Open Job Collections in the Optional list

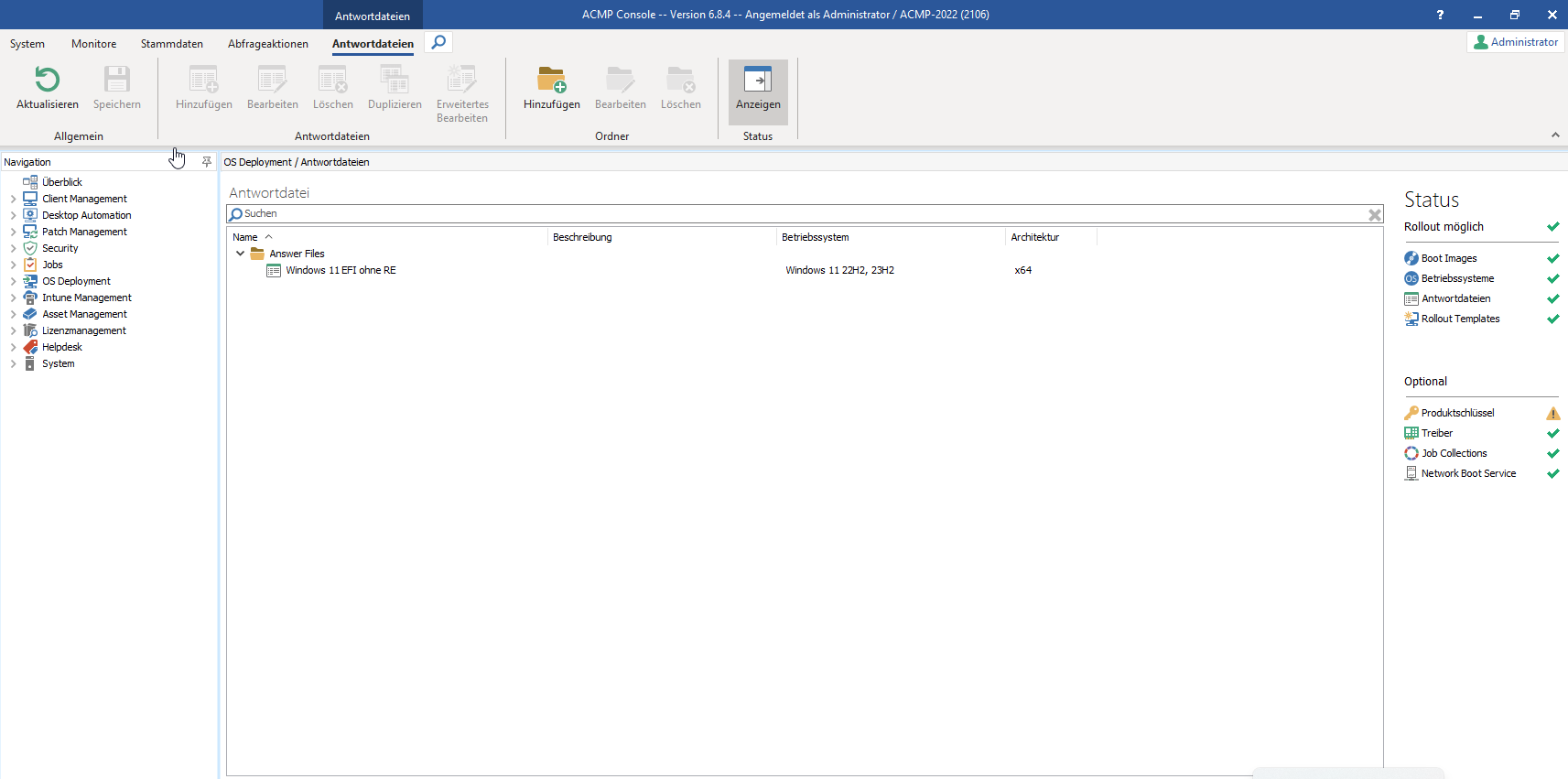coord(1454,453)
